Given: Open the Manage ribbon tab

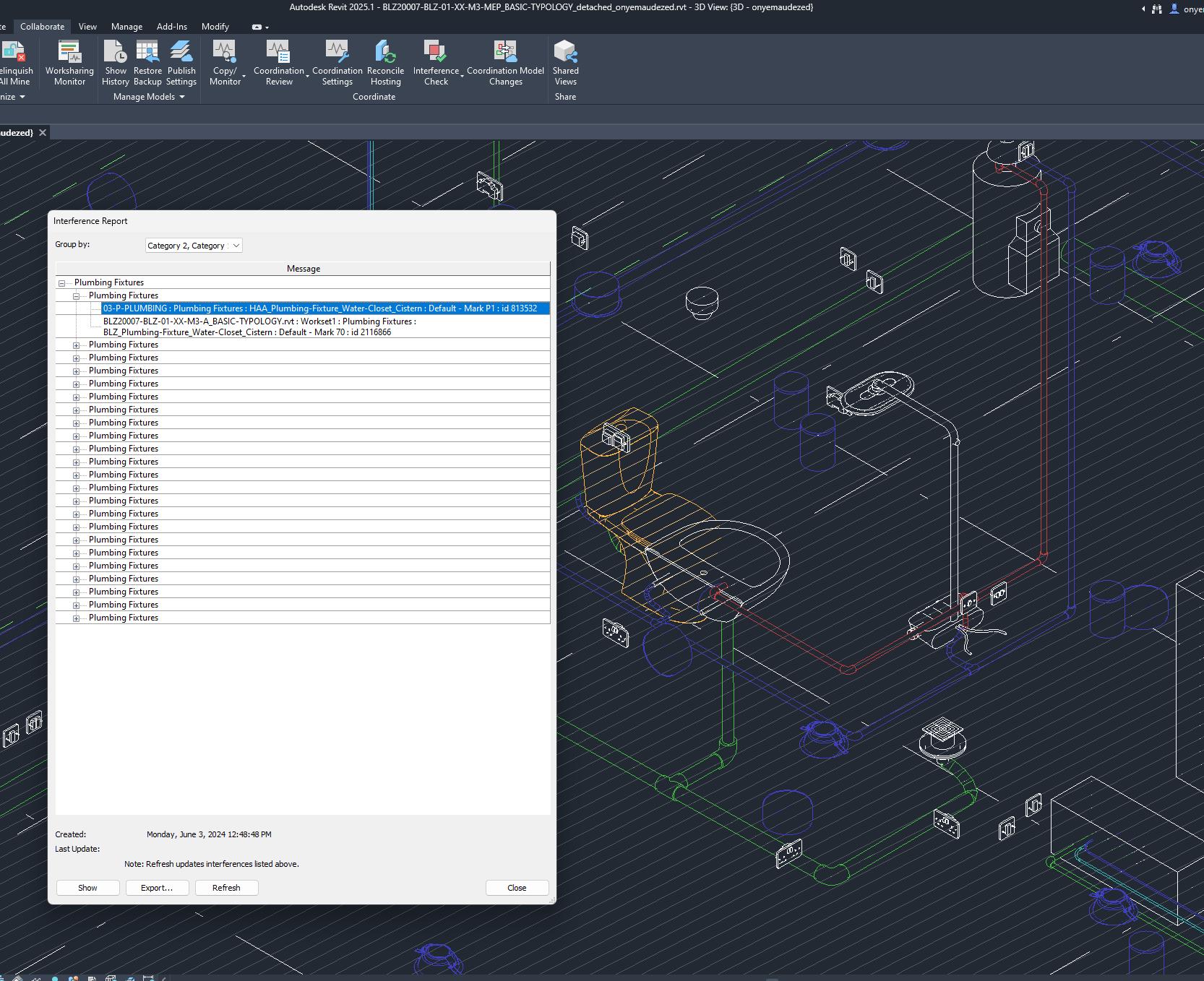Looking at the screenshot, I should point(126,27).
